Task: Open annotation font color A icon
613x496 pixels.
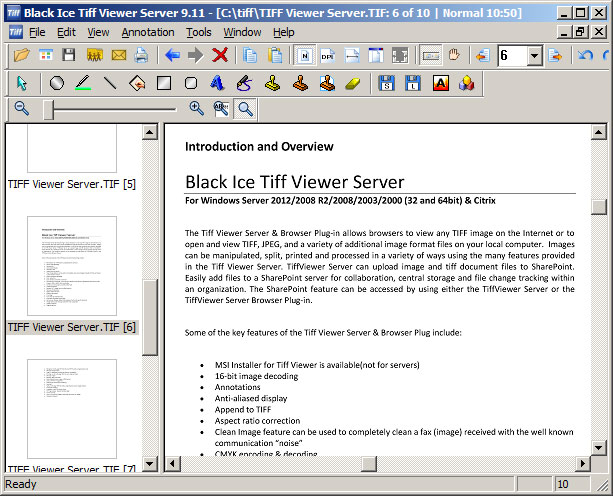Action: [441, 83]
